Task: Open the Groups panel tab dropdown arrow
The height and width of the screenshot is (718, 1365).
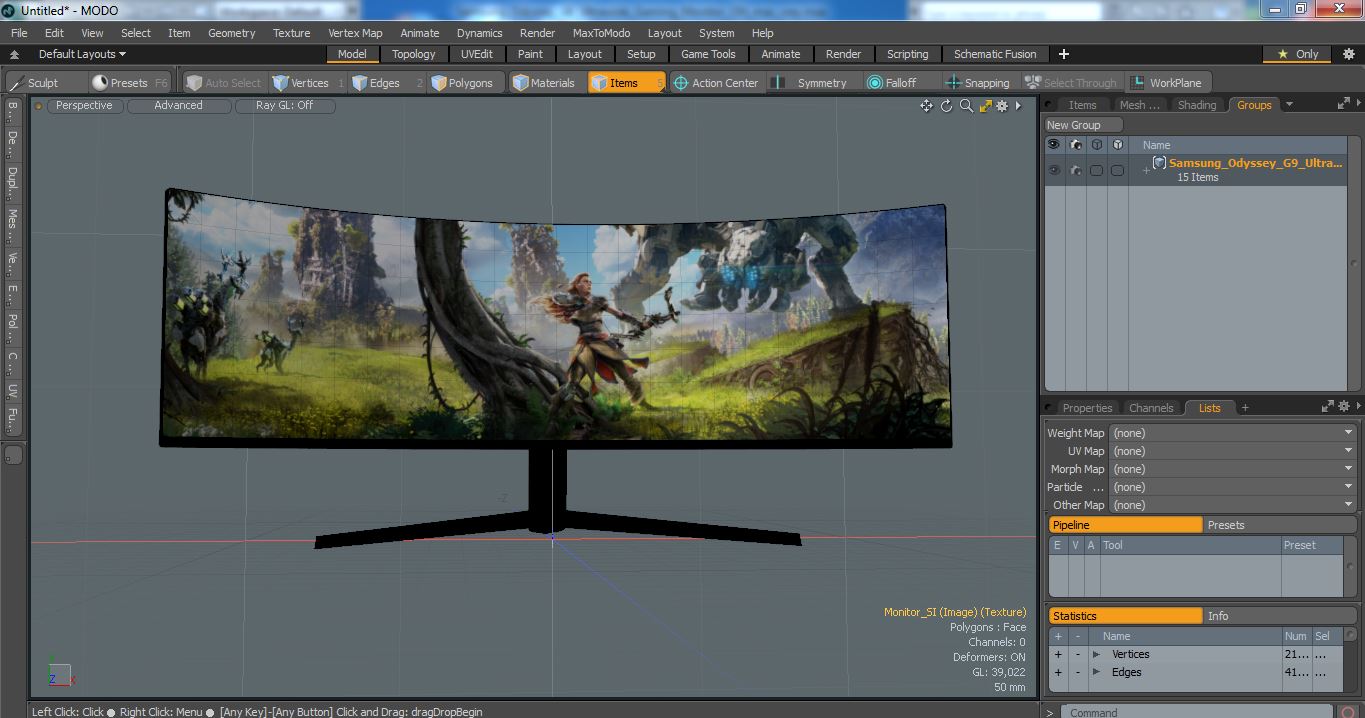Action: click(1289, 104)
